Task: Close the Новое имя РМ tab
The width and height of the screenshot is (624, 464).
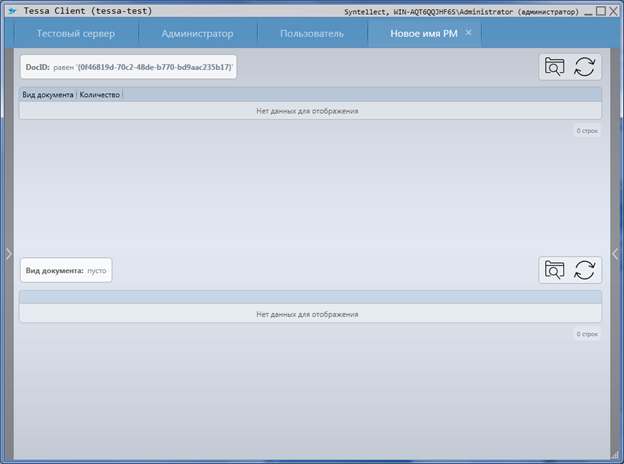Action: (469, 33)
